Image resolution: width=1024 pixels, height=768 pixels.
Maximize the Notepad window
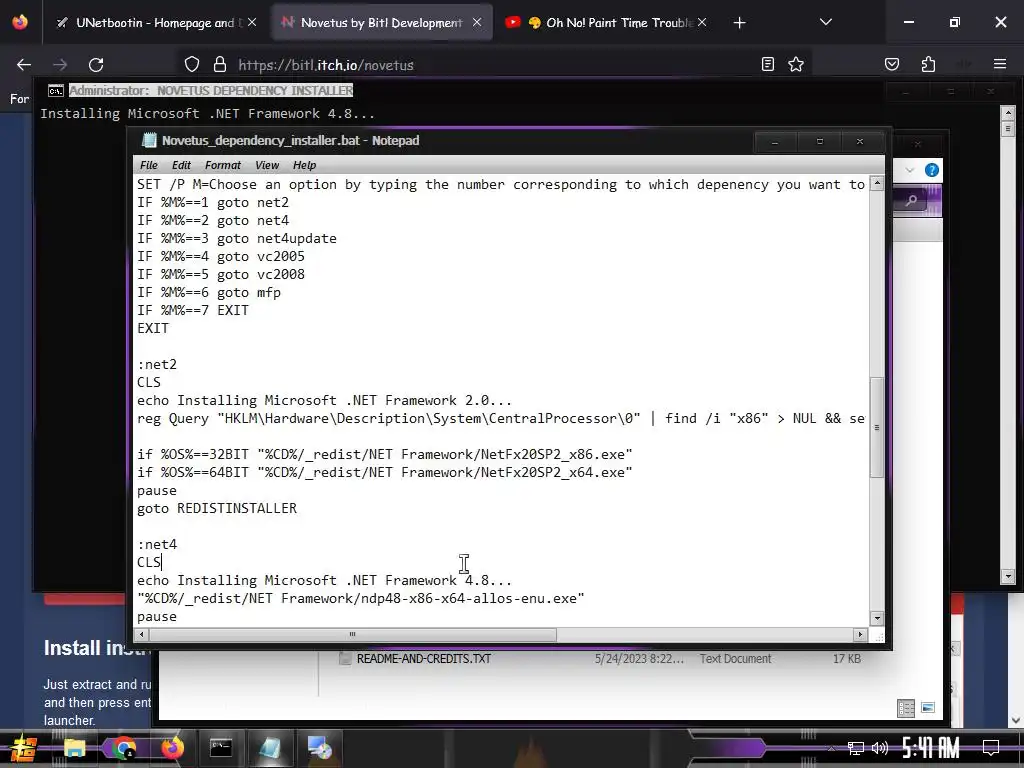click(820, 142)
